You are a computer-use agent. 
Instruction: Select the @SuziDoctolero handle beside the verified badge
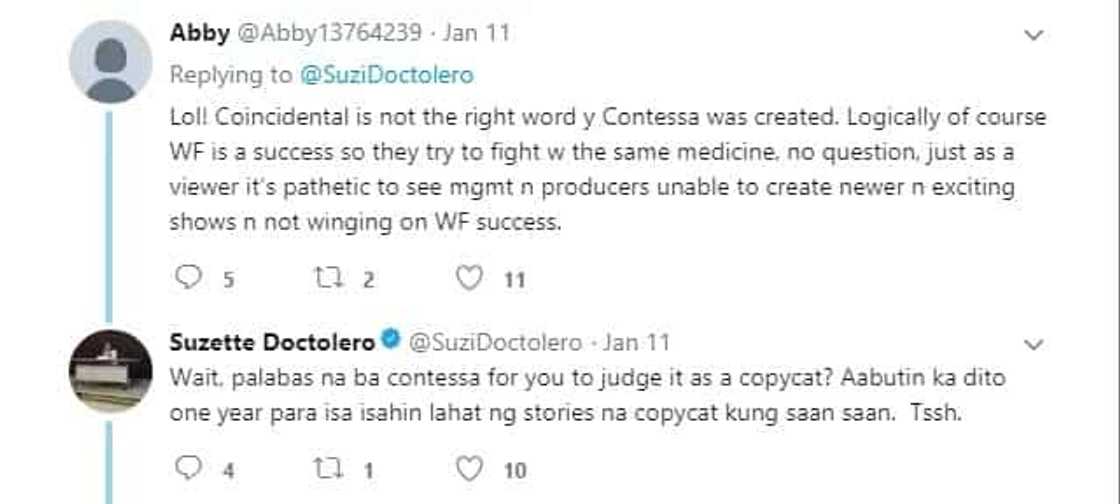pyautogui.click(x=494, y=342)
